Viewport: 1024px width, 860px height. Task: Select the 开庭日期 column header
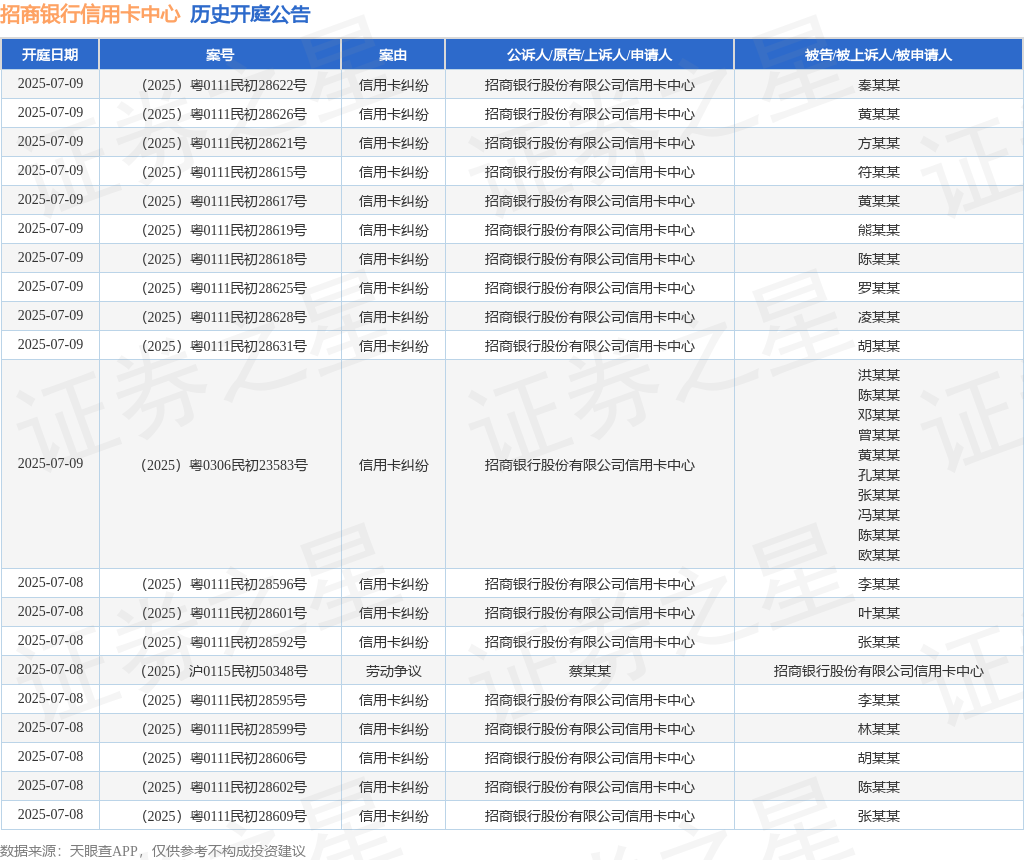tap(50, 55)
